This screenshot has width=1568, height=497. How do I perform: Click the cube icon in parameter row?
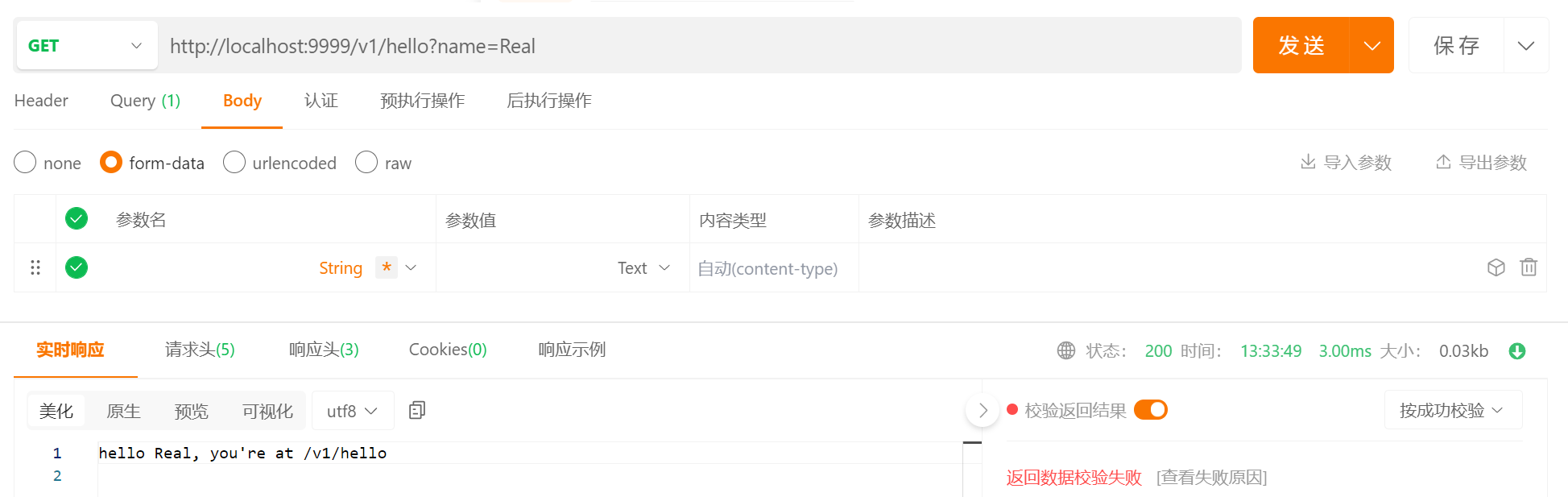click(1496, 267)
